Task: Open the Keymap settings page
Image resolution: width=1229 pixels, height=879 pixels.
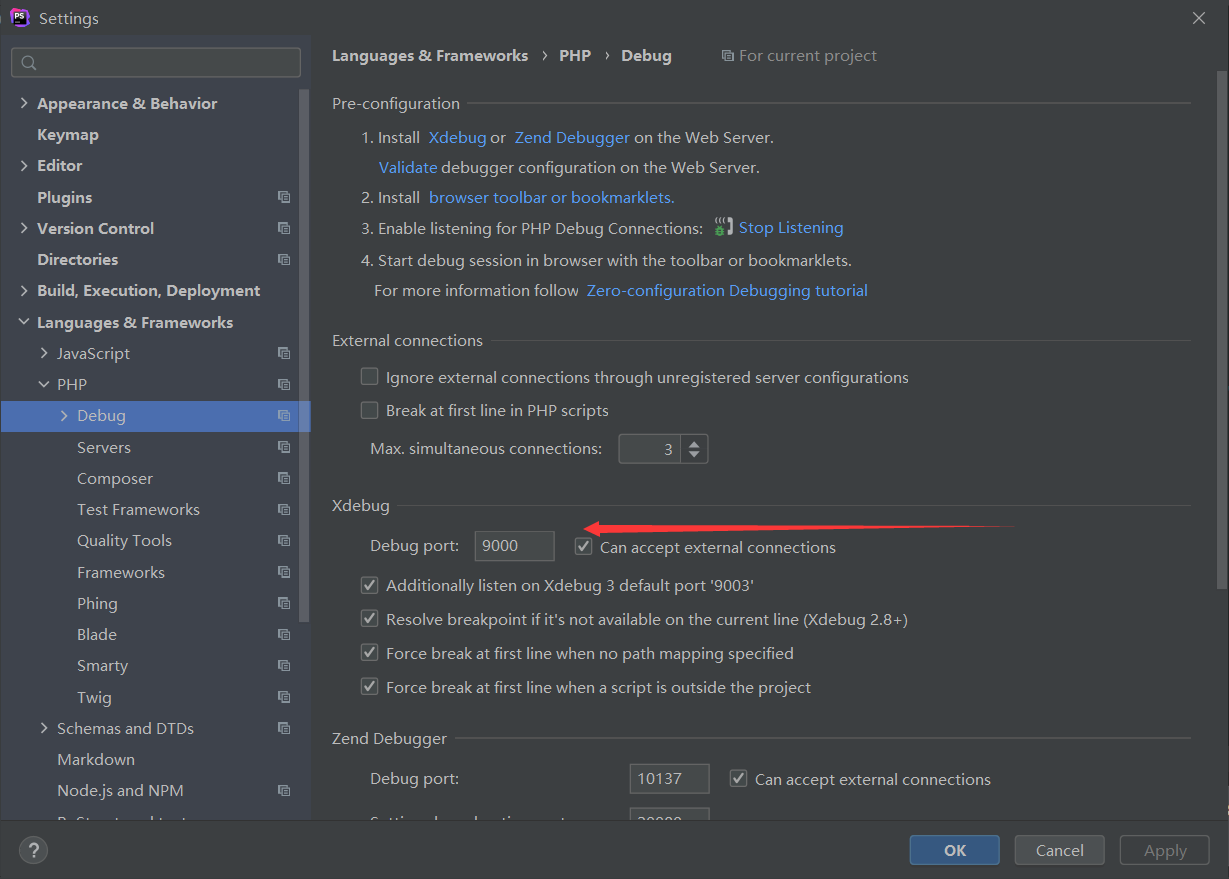Action: pos(68,135)
